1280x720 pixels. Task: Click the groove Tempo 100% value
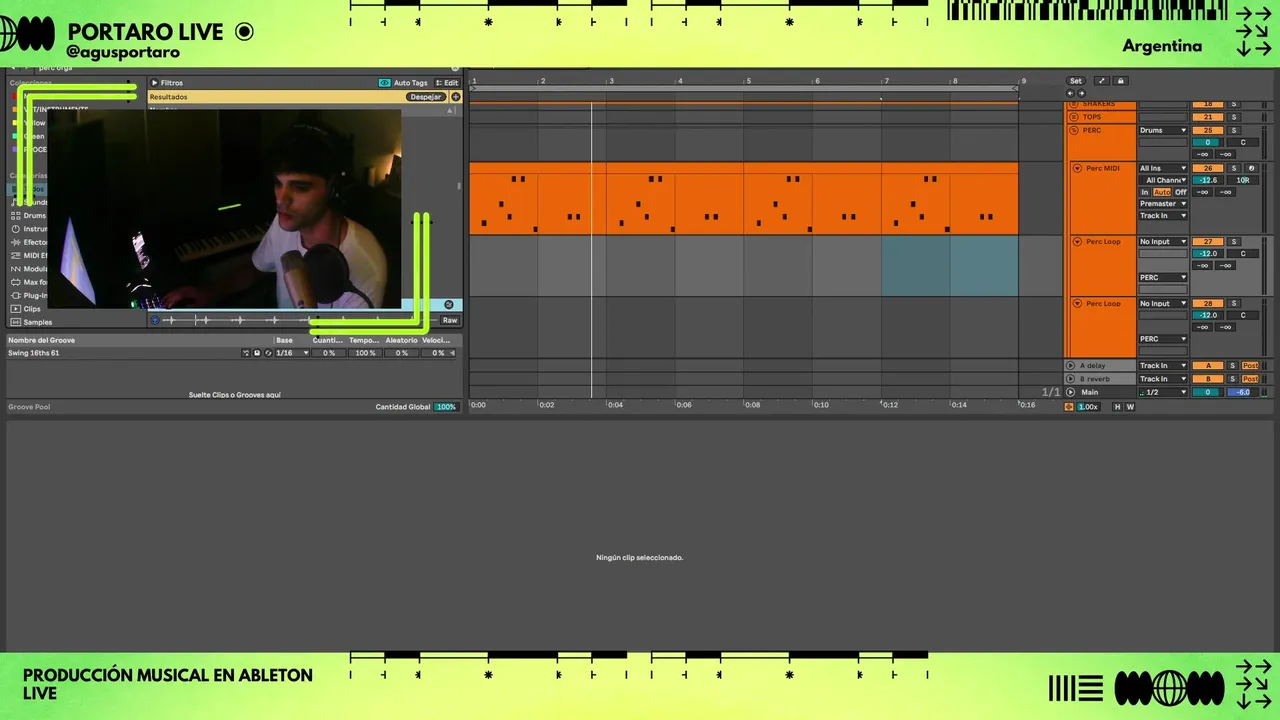(x=365, y=353)
